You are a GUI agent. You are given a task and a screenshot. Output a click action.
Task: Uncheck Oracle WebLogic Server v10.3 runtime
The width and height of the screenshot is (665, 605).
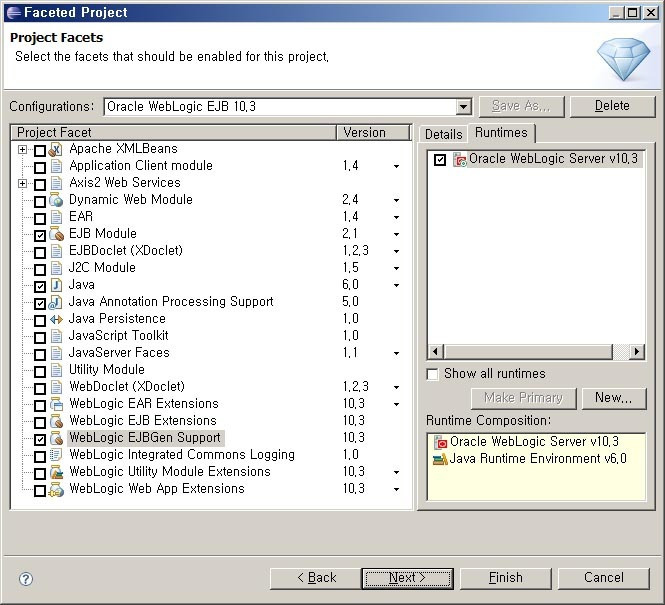click(x=440, y=160)
